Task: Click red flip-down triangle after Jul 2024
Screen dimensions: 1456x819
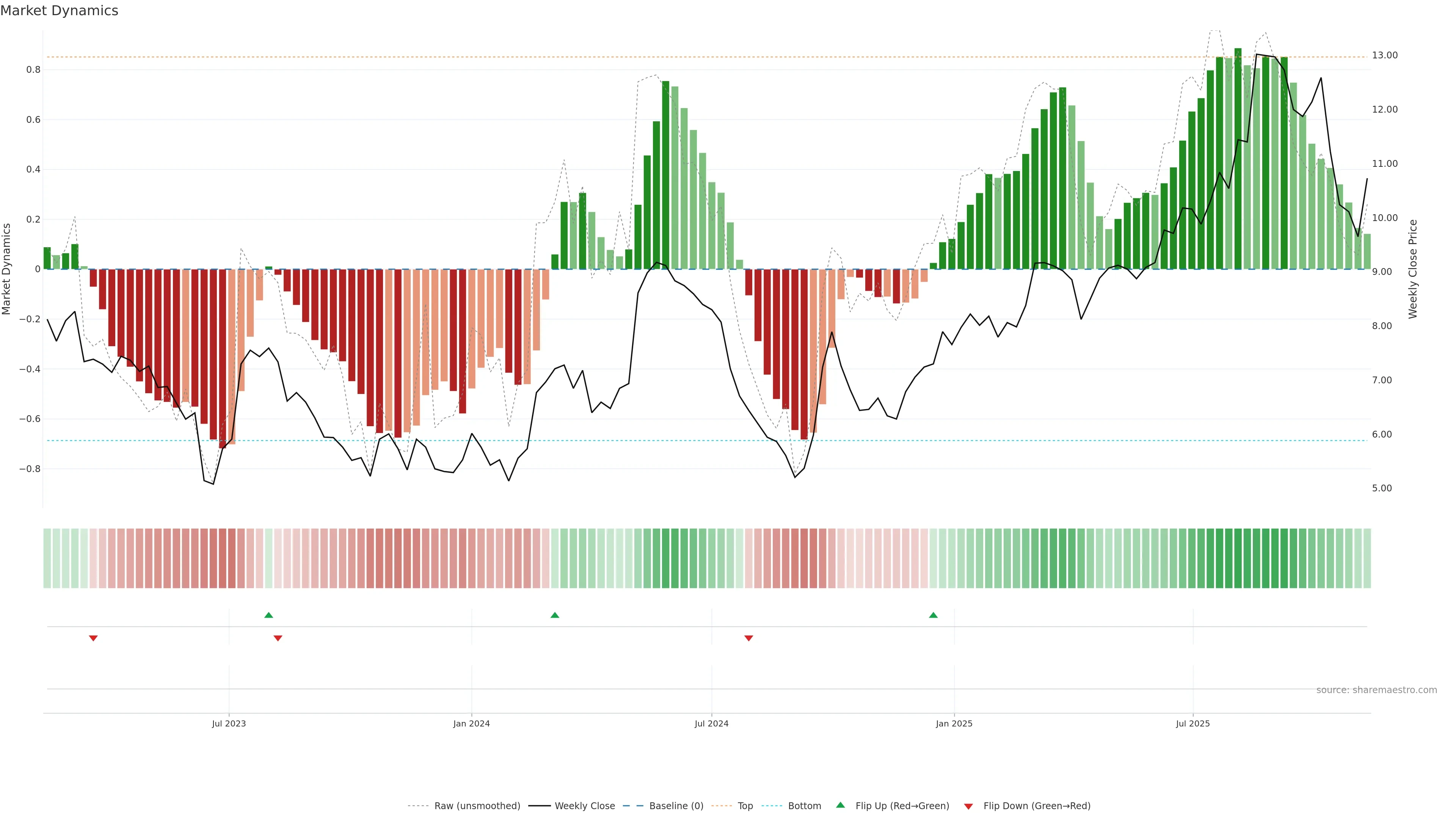Action: point(748,638)
